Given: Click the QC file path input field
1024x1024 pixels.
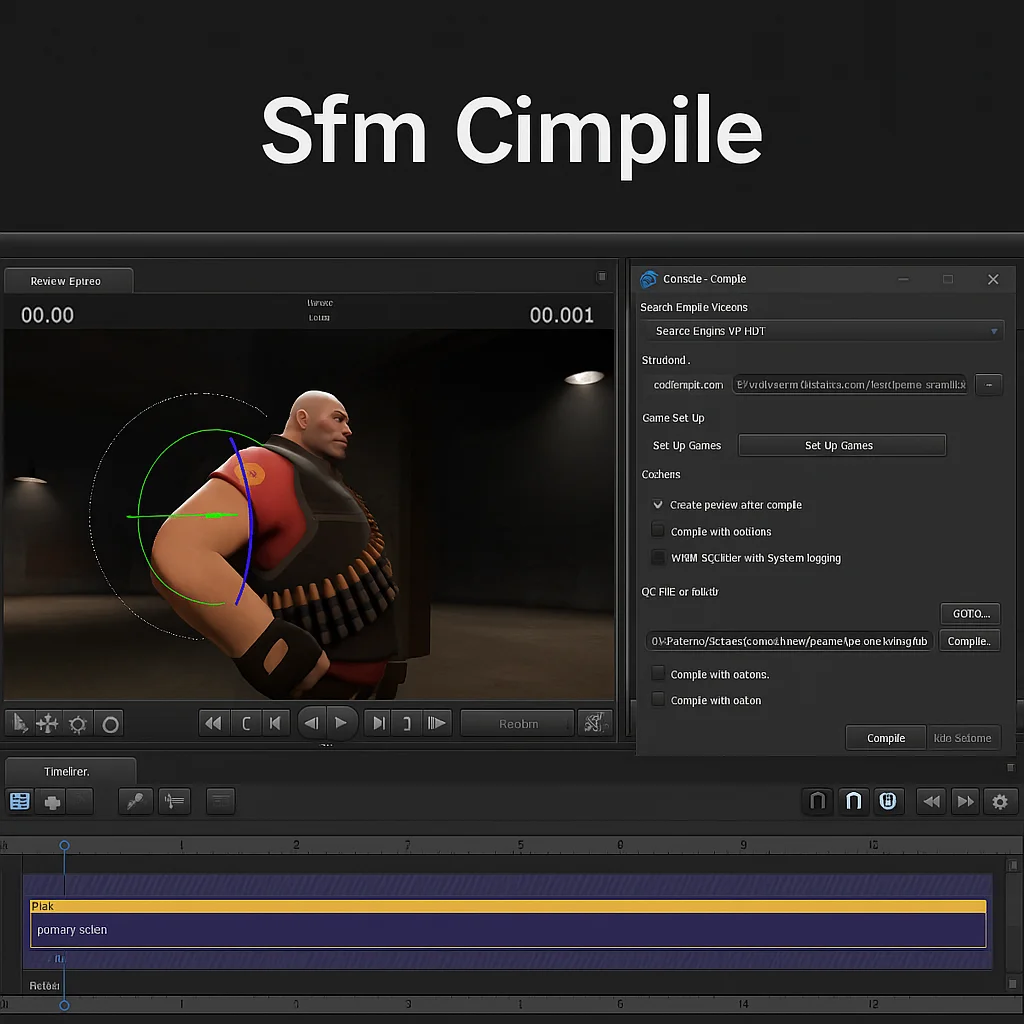Looking at the screenshot, I should (x=789, y=641).
